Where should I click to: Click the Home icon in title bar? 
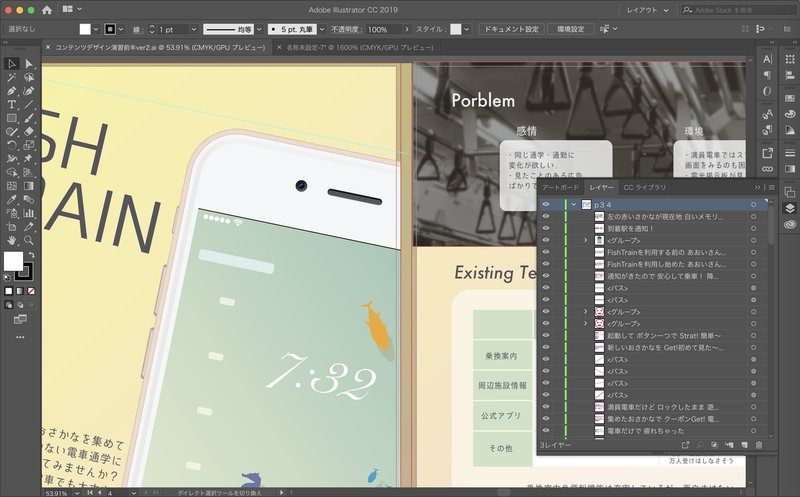(47, 10)
